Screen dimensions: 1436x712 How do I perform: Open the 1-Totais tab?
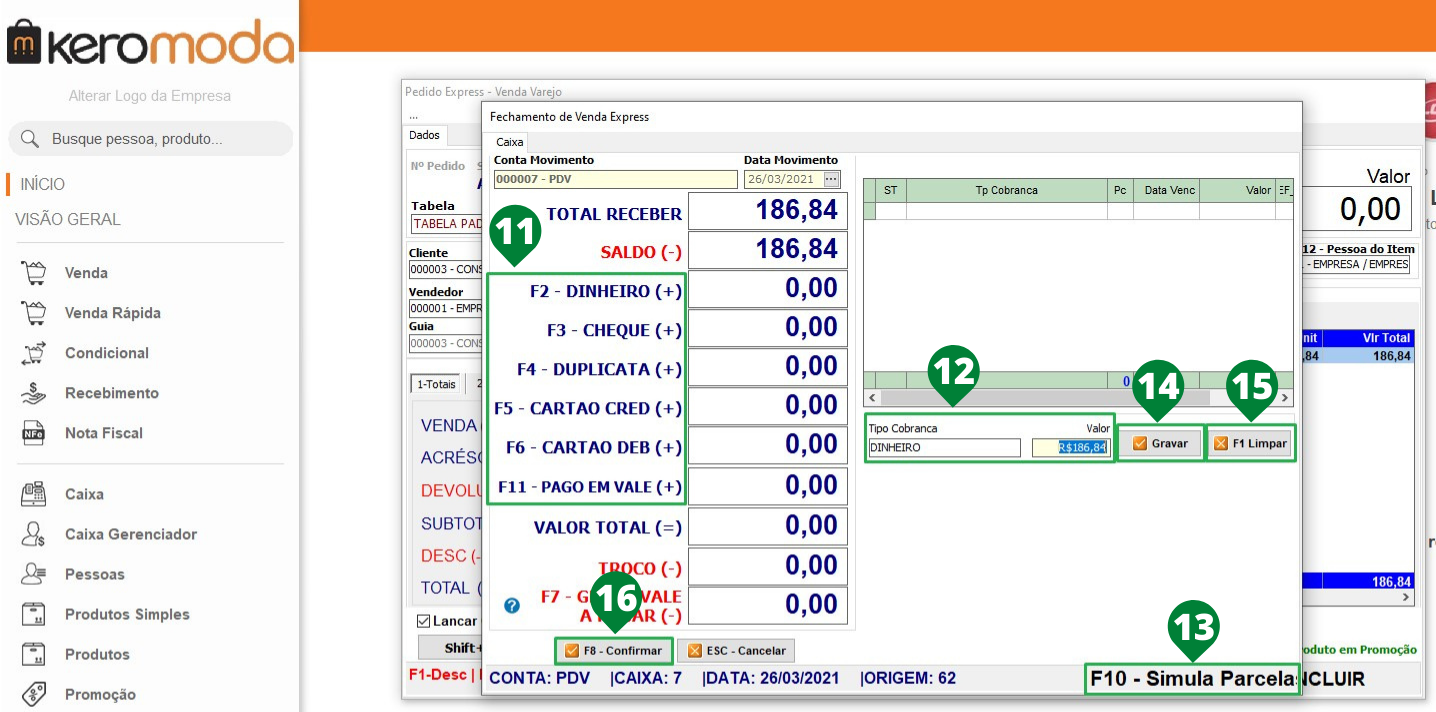pos(436,384)
